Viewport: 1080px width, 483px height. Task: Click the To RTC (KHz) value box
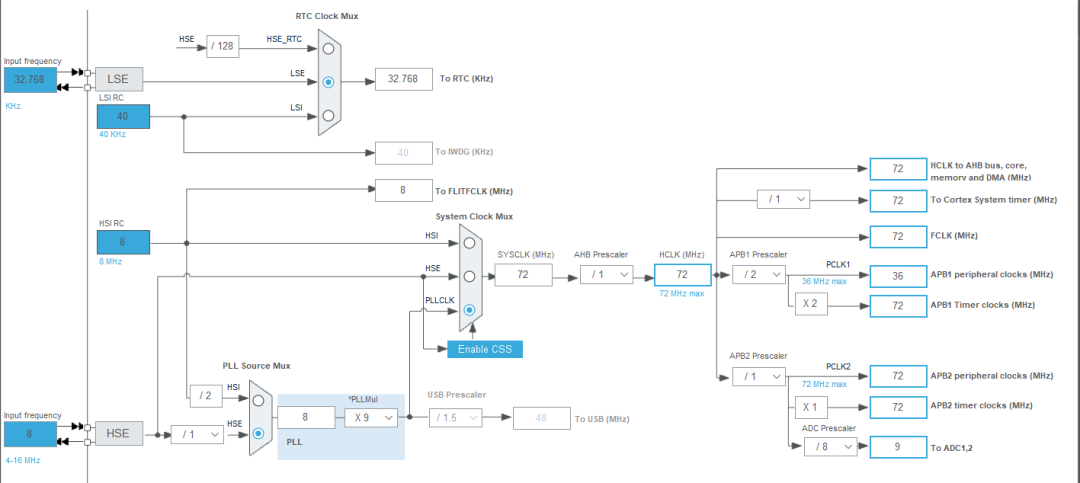(x=404, y=79)
